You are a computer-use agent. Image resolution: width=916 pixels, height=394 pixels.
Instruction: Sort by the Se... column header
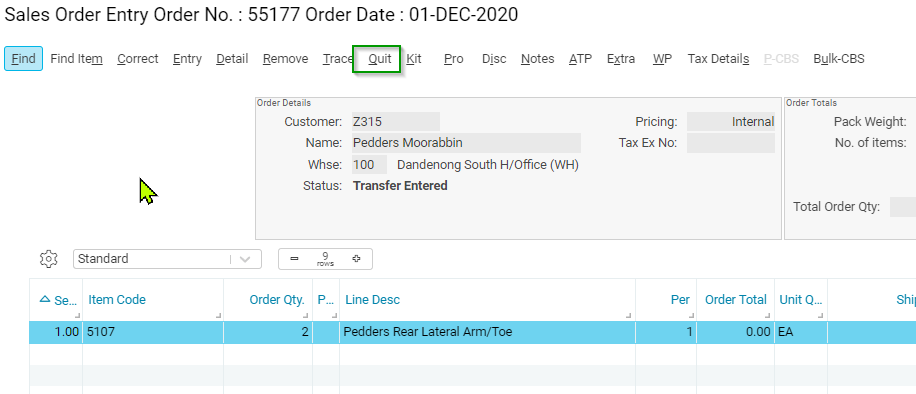[x=57, y=300]
